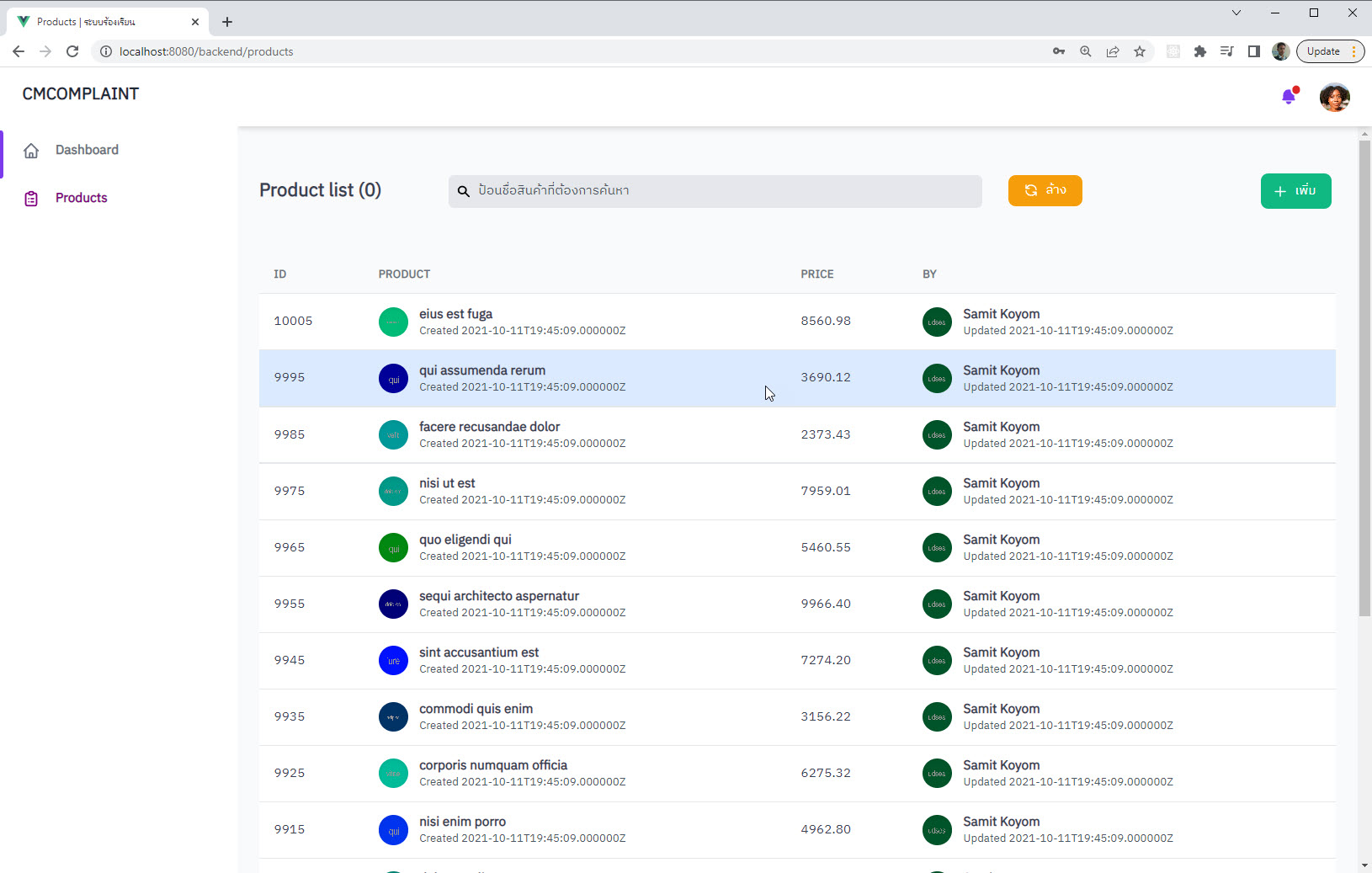The image size is (1372, 873).
Task: Open a new browser tab
Action: click(227, 22)
